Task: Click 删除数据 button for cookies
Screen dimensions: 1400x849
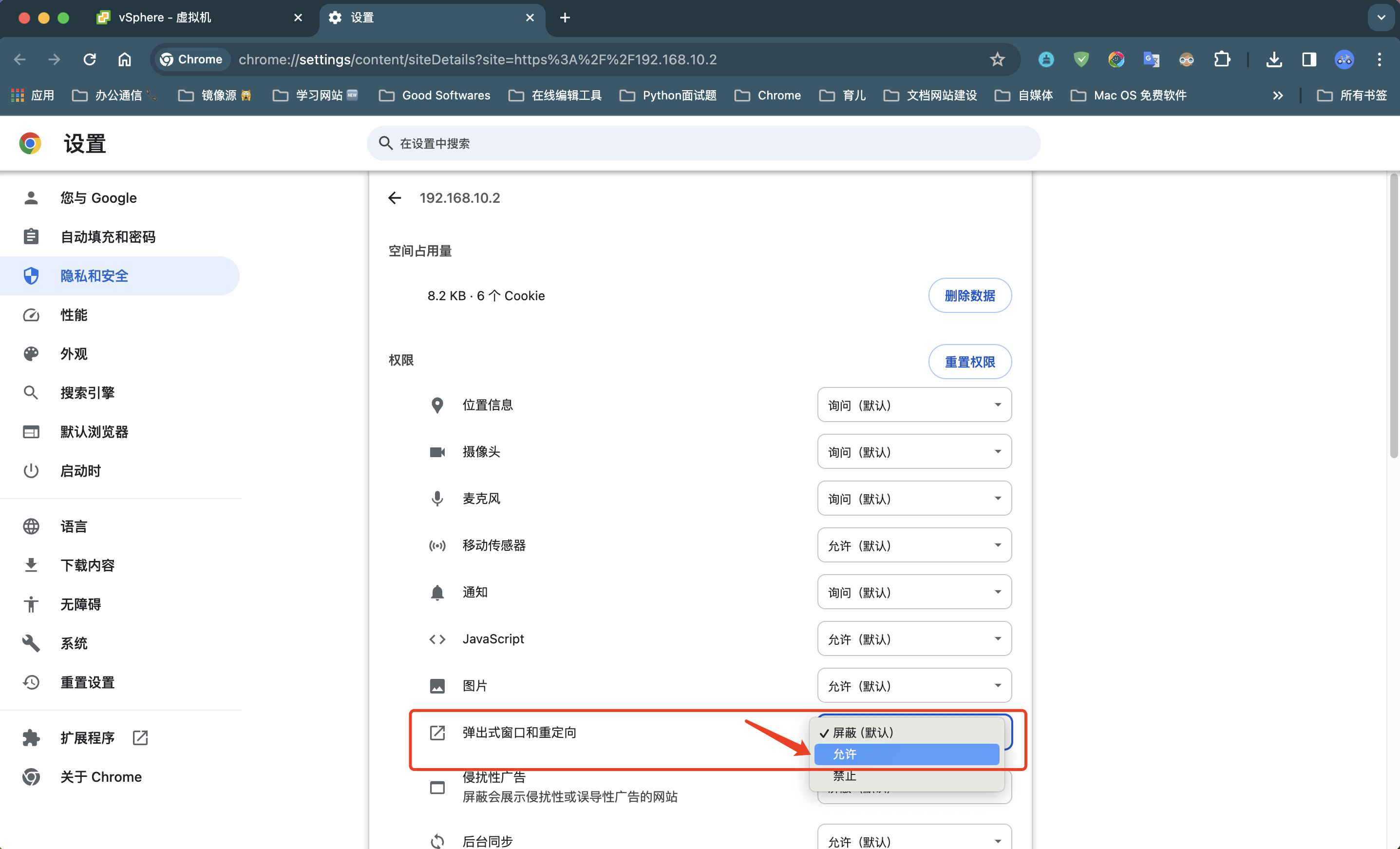Action: (x=968, y=295)
